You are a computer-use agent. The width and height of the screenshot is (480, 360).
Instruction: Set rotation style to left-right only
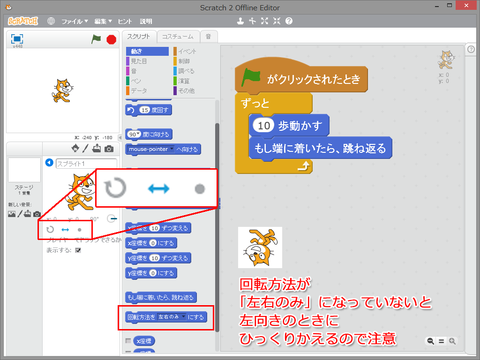65,229
